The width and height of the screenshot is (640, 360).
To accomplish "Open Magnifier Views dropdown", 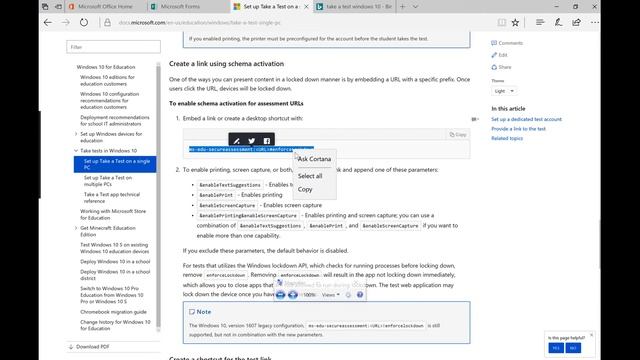I will pyautogui.click(x=331, y=295).
